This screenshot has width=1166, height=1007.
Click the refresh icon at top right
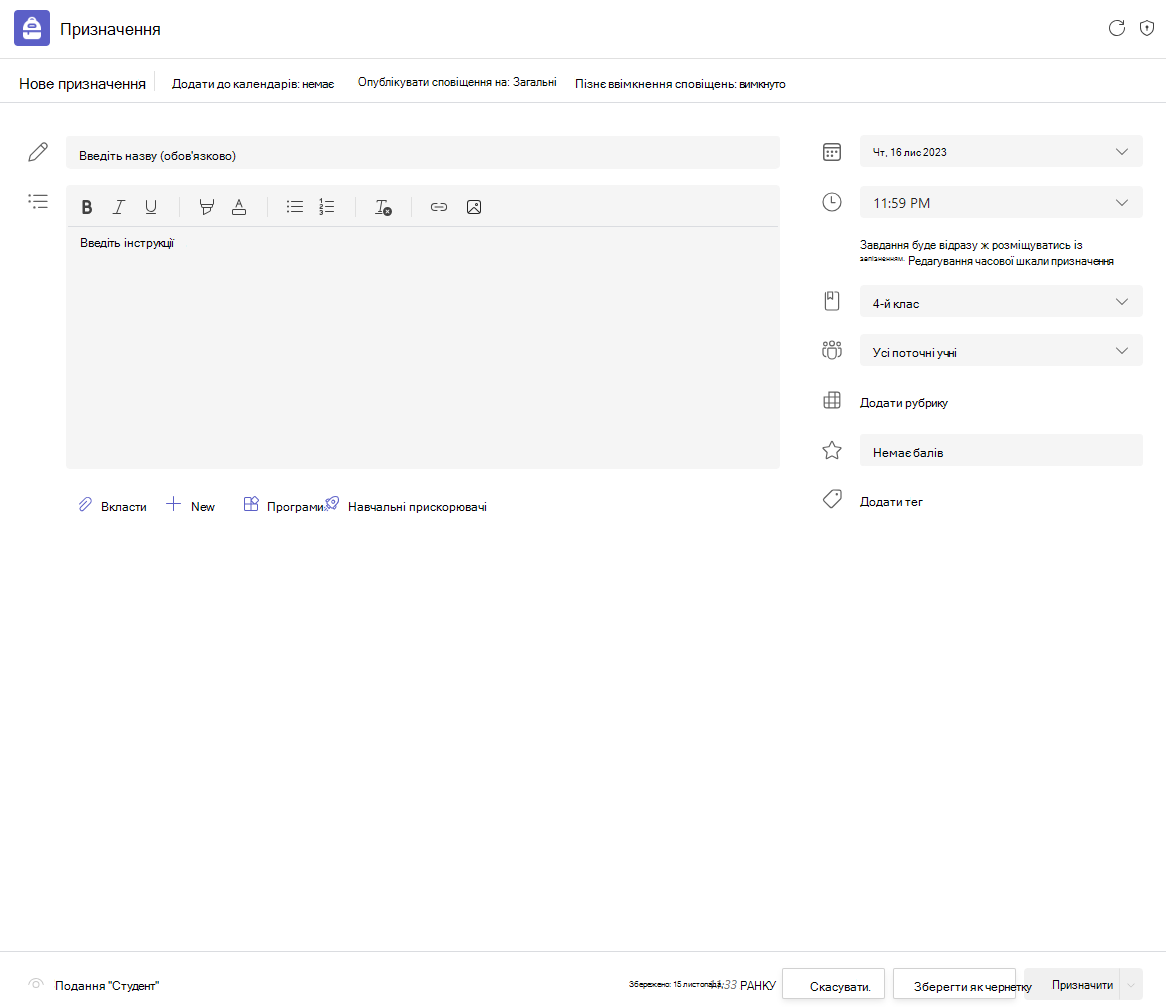(x=1116, y=28)
